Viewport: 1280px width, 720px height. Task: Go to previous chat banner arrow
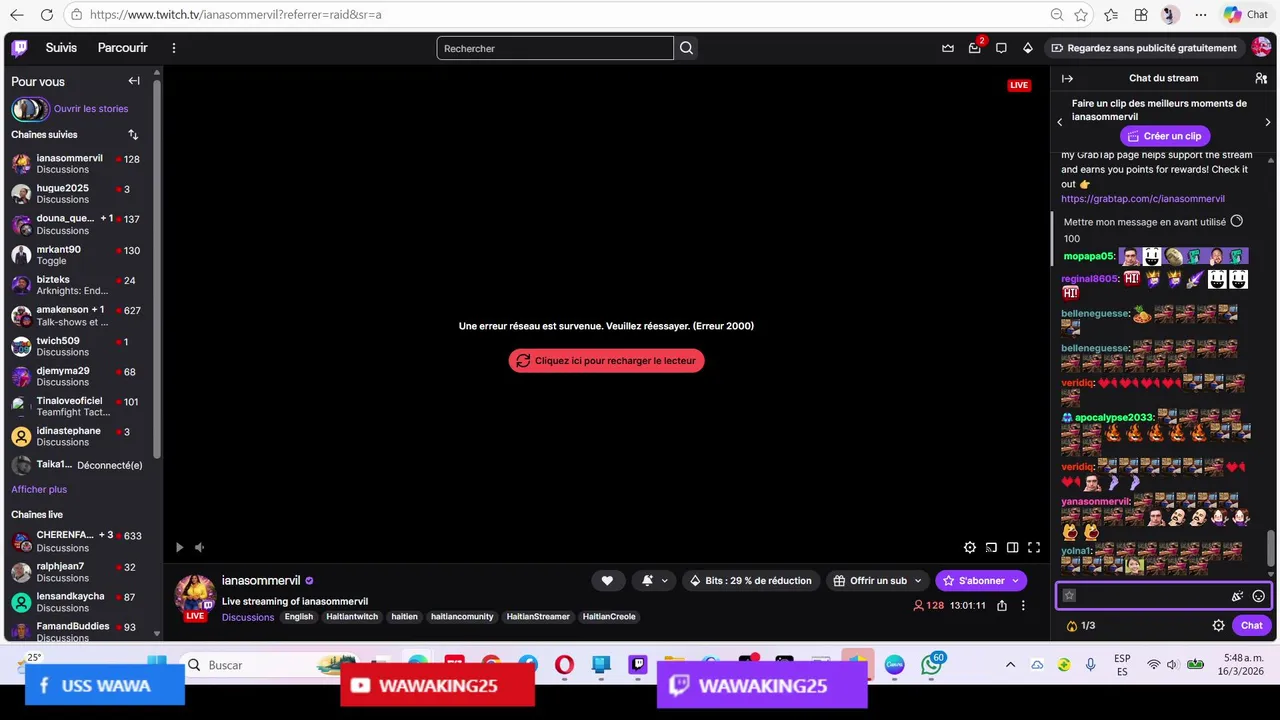[x=1060, y=122]
